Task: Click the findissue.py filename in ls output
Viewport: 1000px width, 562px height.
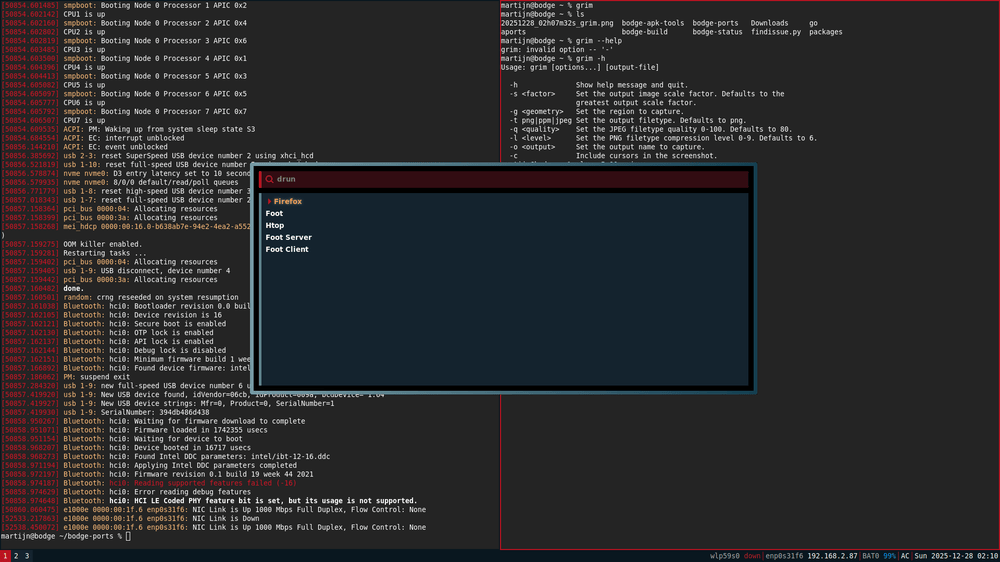Action: coord(776,32)
